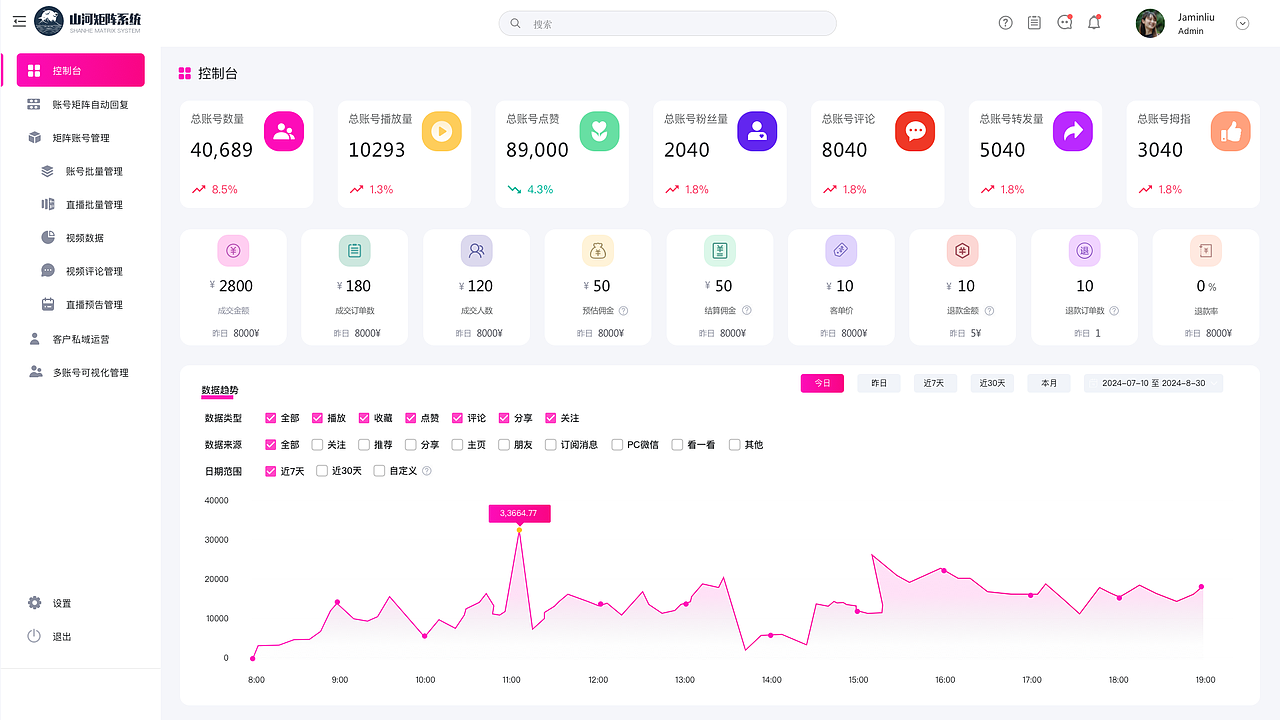This screenshot has height=720, width=1280.
Task: Click the Jaminliu avatar photo
Action: [x=1150, y=23]
